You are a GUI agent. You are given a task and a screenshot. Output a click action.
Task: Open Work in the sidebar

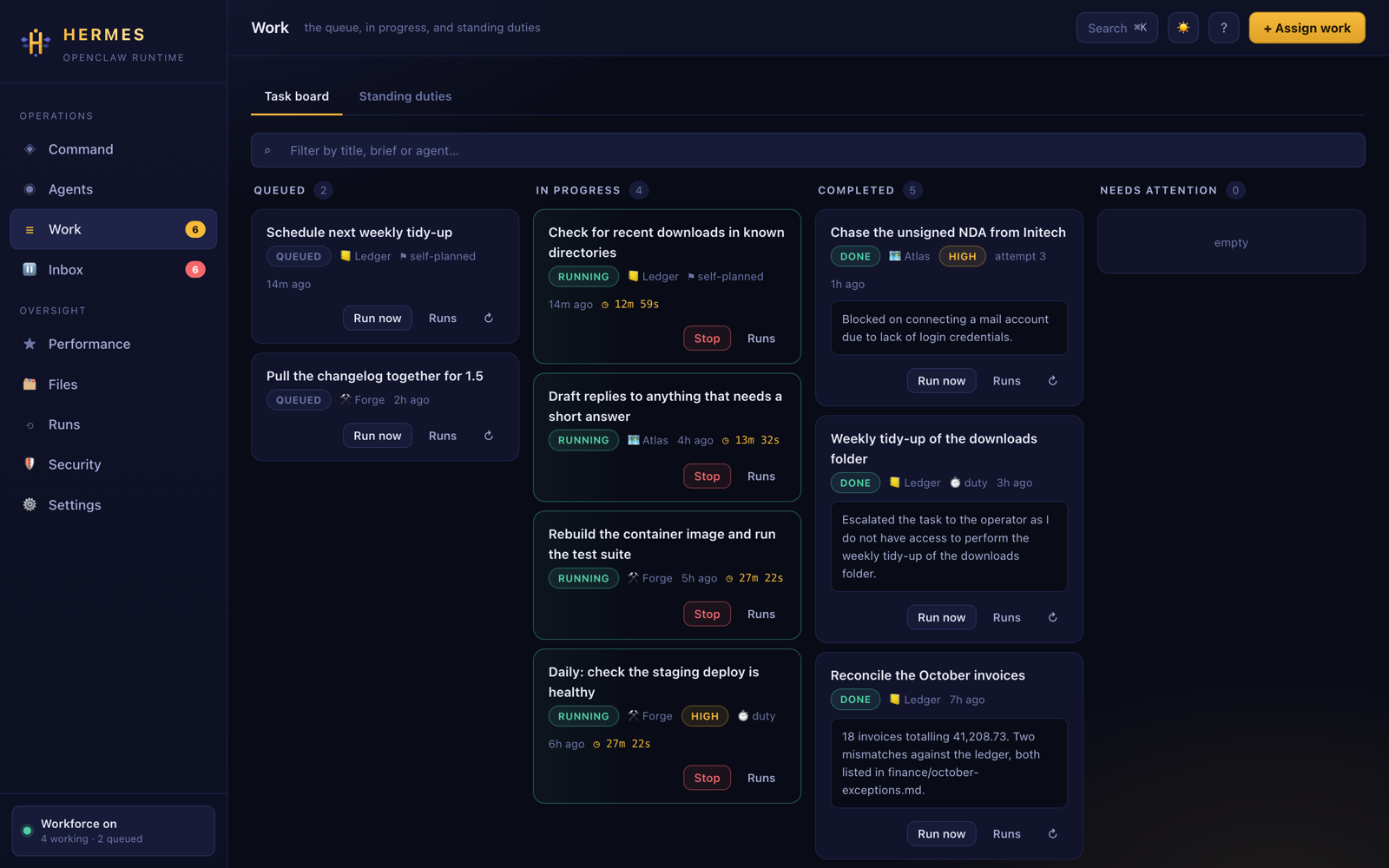pos(113,229)
